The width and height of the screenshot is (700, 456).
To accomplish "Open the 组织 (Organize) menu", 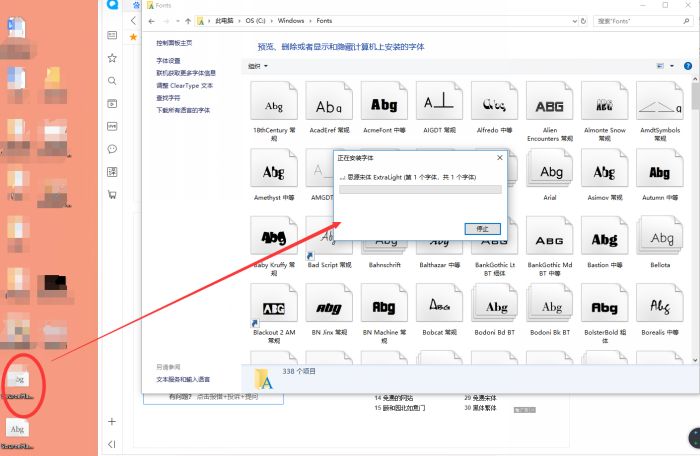I will [x=258, y=66].
